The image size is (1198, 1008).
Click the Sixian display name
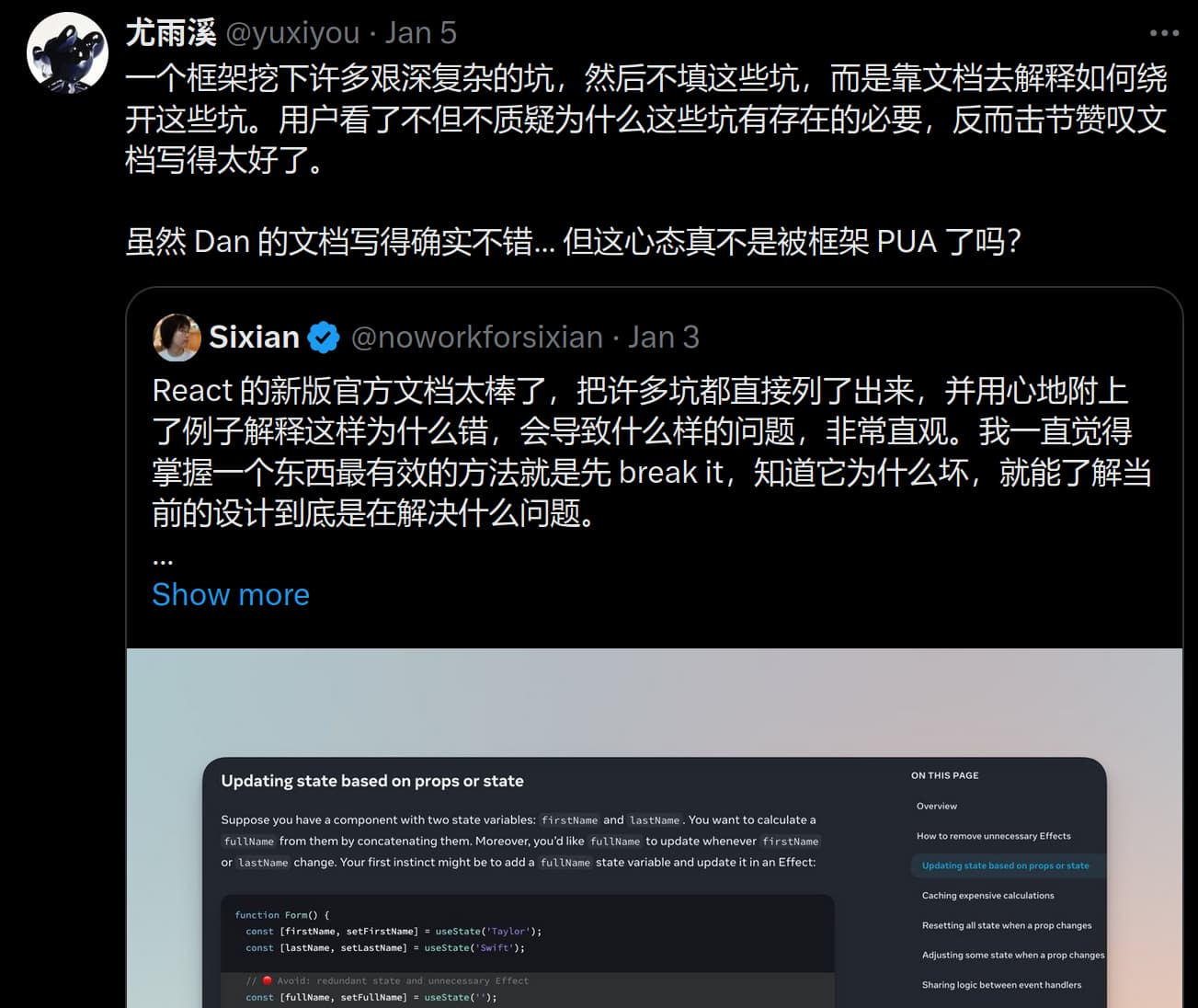coord(254,338)
